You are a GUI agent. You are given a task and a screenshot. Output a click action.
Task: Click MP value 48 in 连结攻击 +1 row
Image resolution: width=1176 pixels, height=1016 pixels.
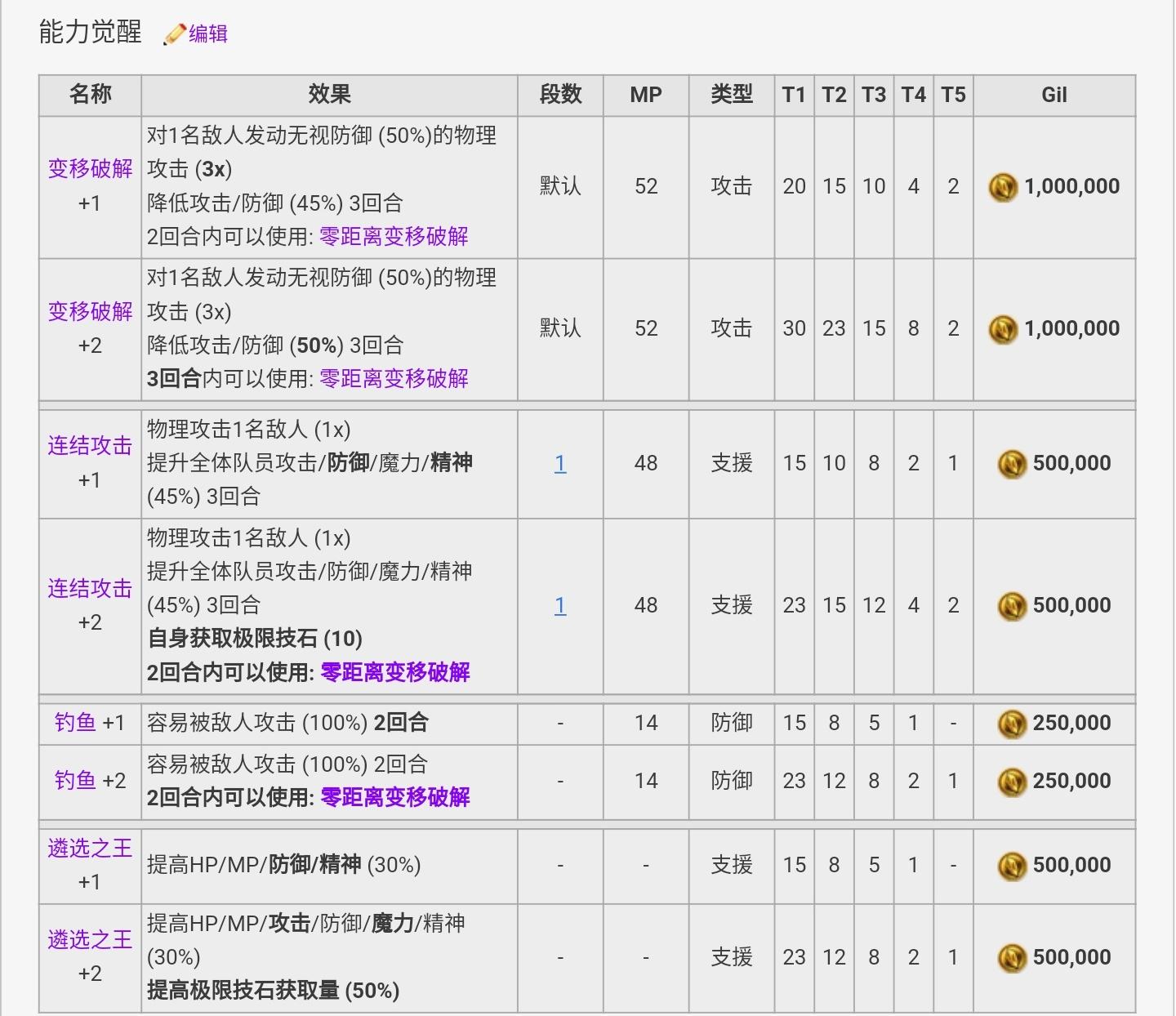pyautogui.click(x=646, y=464)
